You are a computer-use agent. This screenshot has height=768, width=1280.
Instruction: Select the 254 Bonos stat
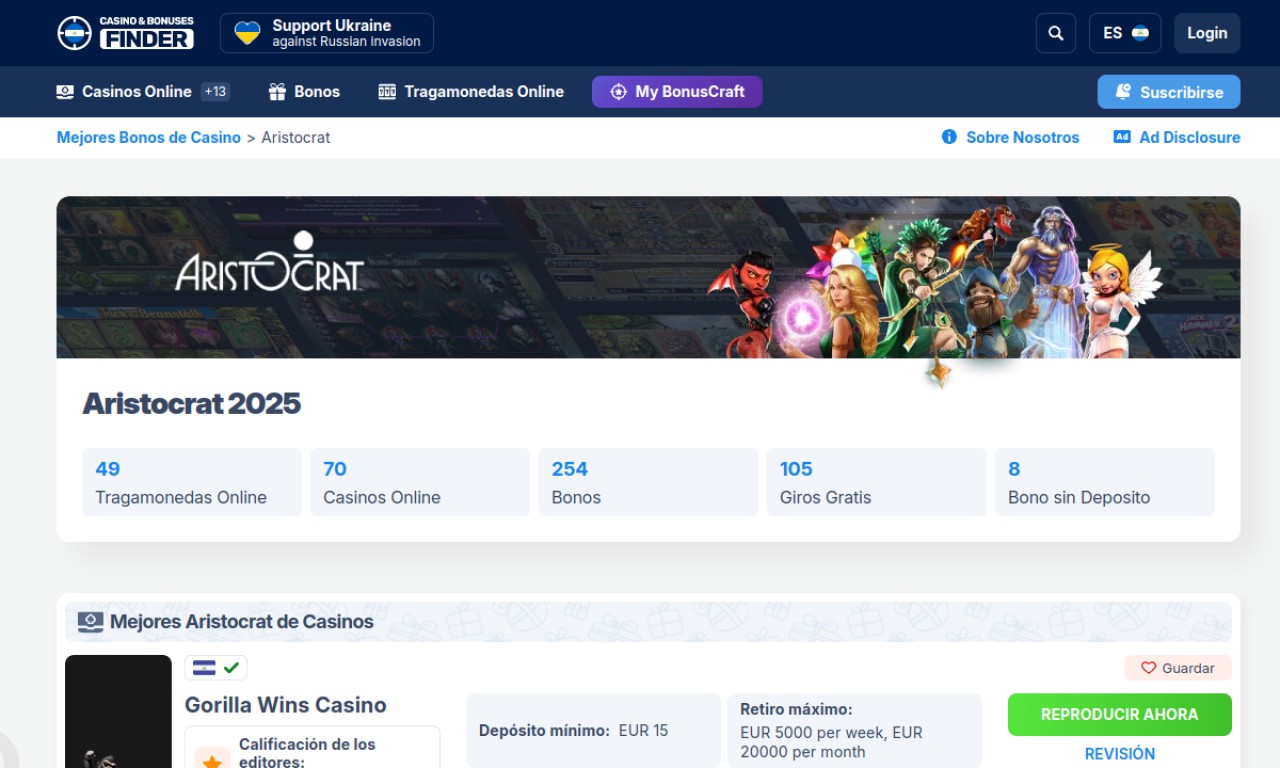(648, 482)
